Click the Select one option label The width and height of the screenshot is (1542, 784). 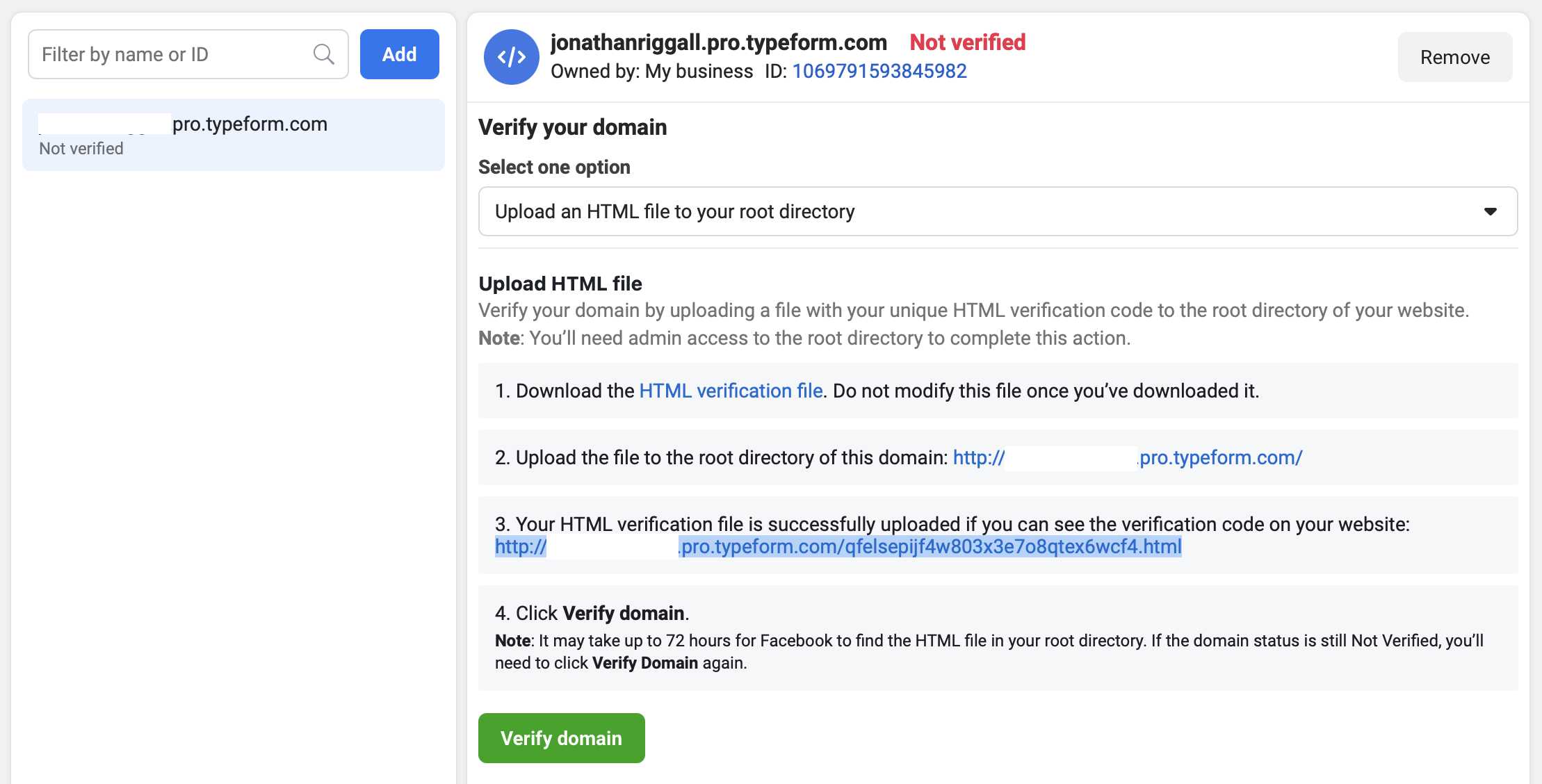click(554, 167)
